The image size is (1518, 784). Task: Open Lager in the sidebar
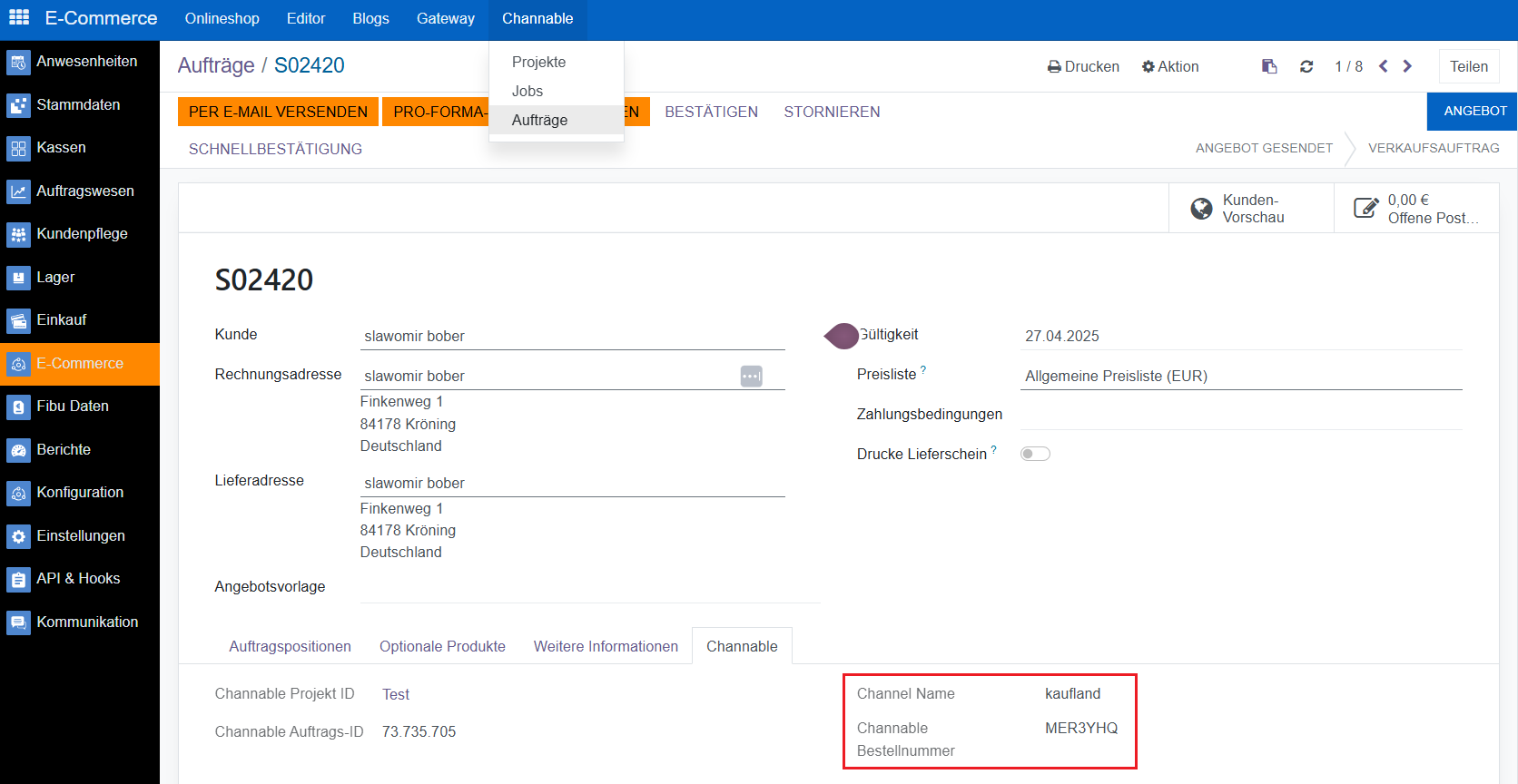click(55, 277)
